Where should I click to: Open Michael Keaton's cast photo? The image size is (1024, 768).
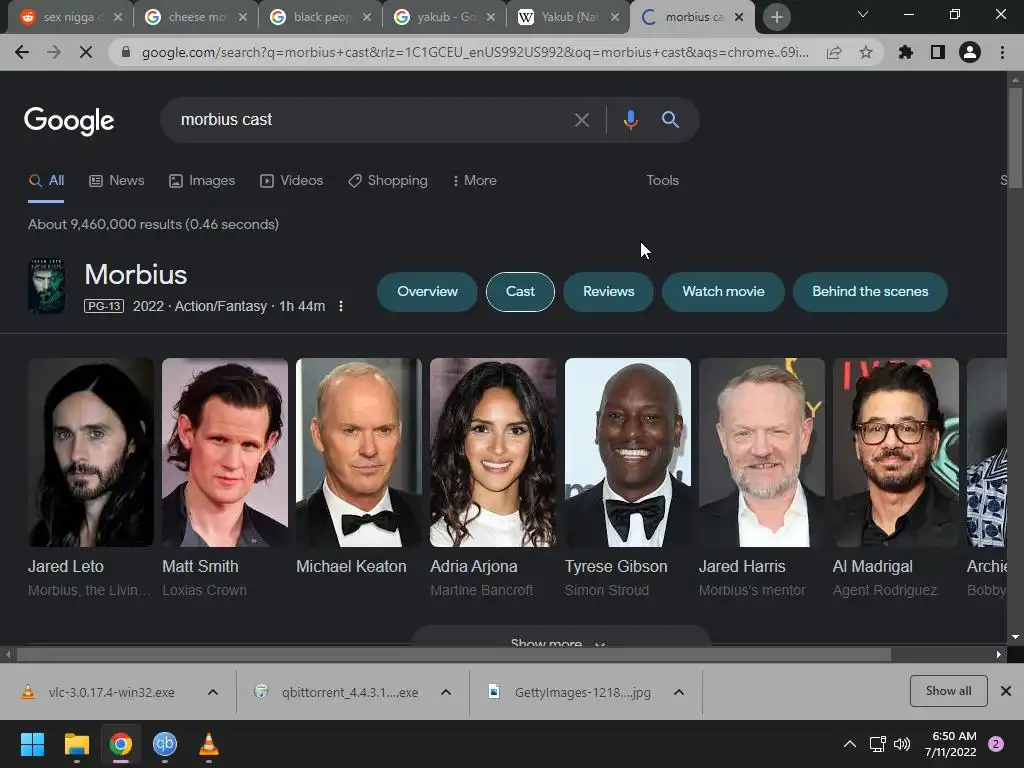359,452
